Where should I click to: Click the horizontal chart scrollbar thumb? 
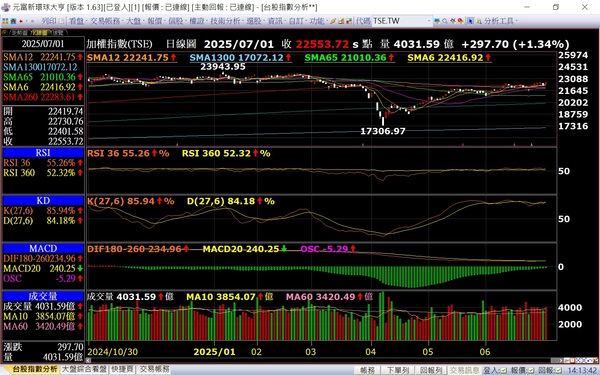(555, 360)
